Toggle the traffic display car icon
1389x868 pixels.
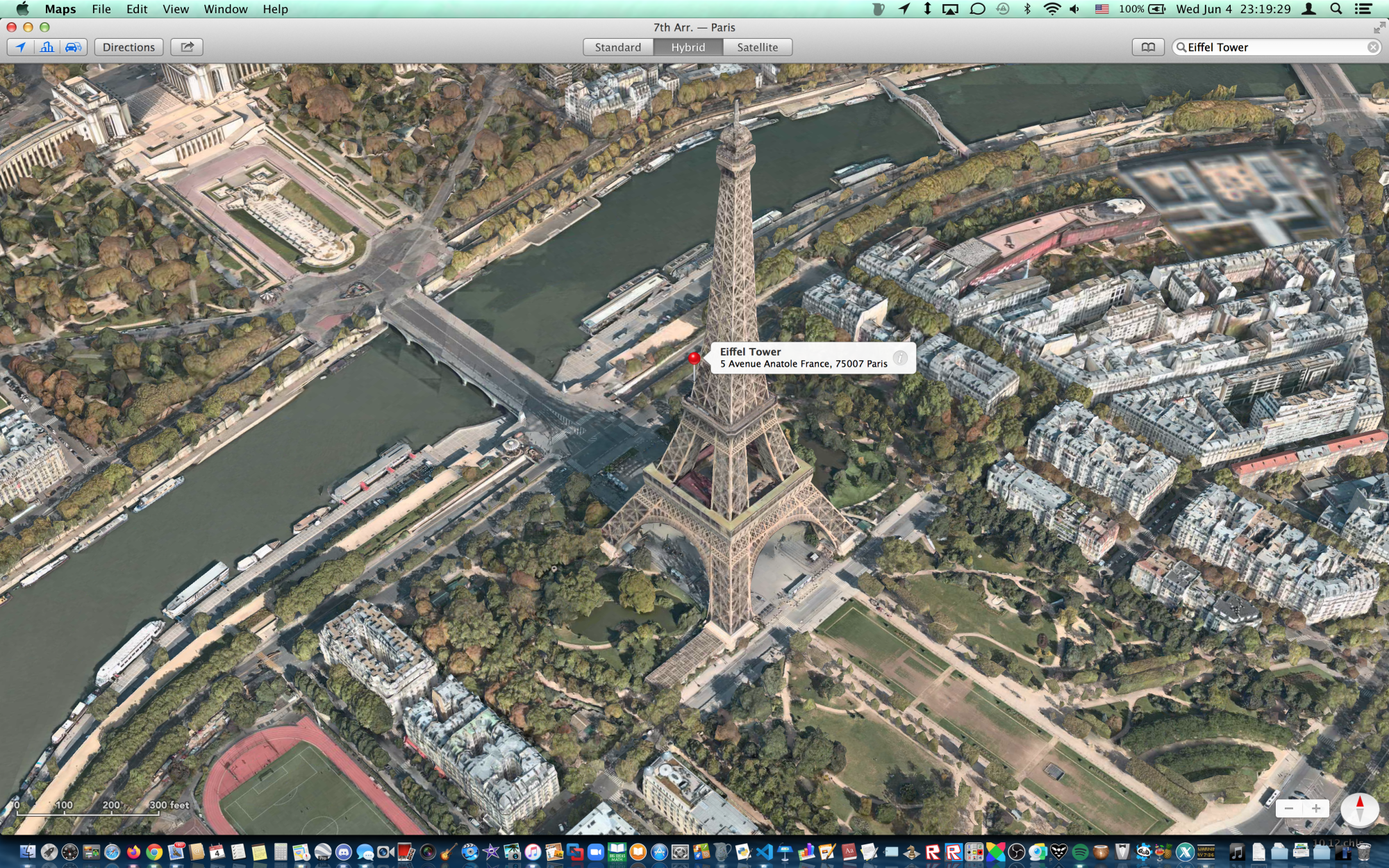[x=73, y=47]
